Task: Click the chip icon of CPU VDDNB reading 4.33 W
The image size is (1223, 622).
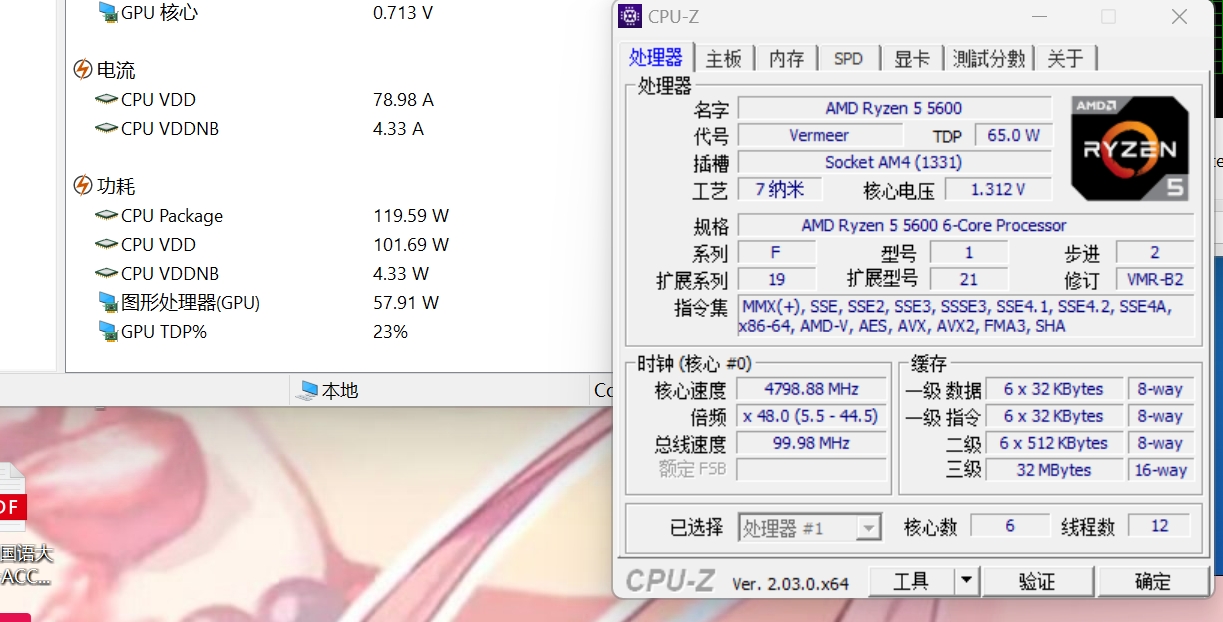Action: click(x=106, y=273)
